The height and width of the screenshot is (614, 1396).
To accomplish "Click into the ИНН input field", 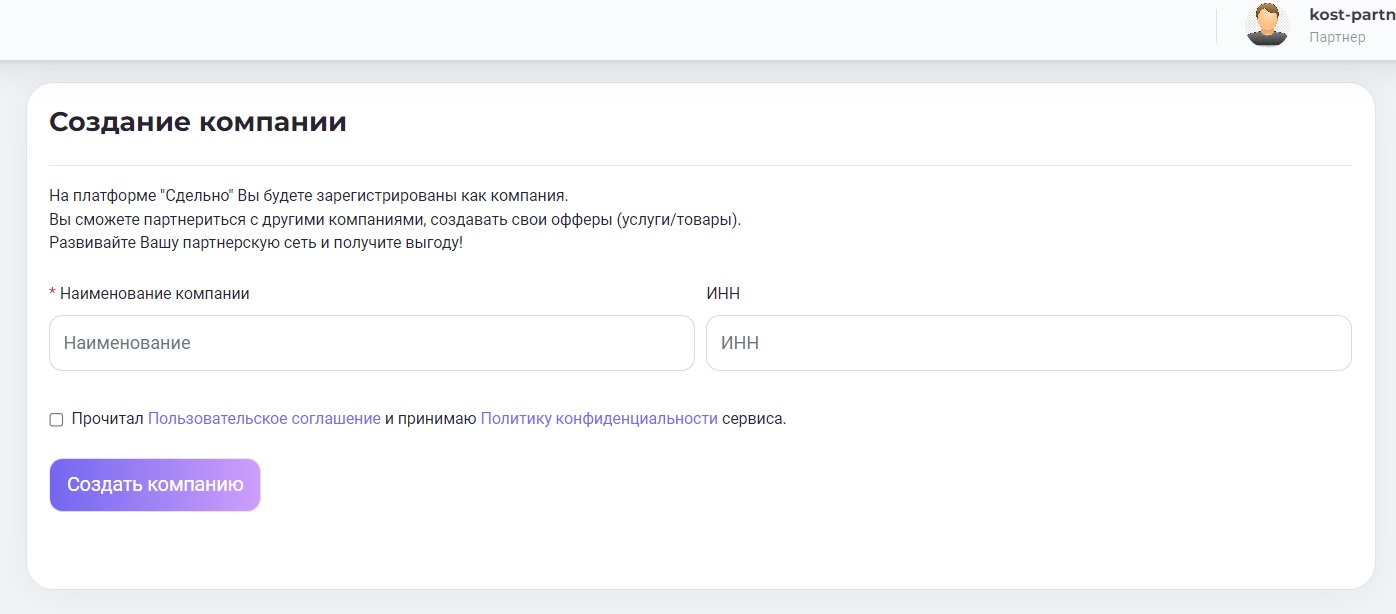I will (1028, 343).
